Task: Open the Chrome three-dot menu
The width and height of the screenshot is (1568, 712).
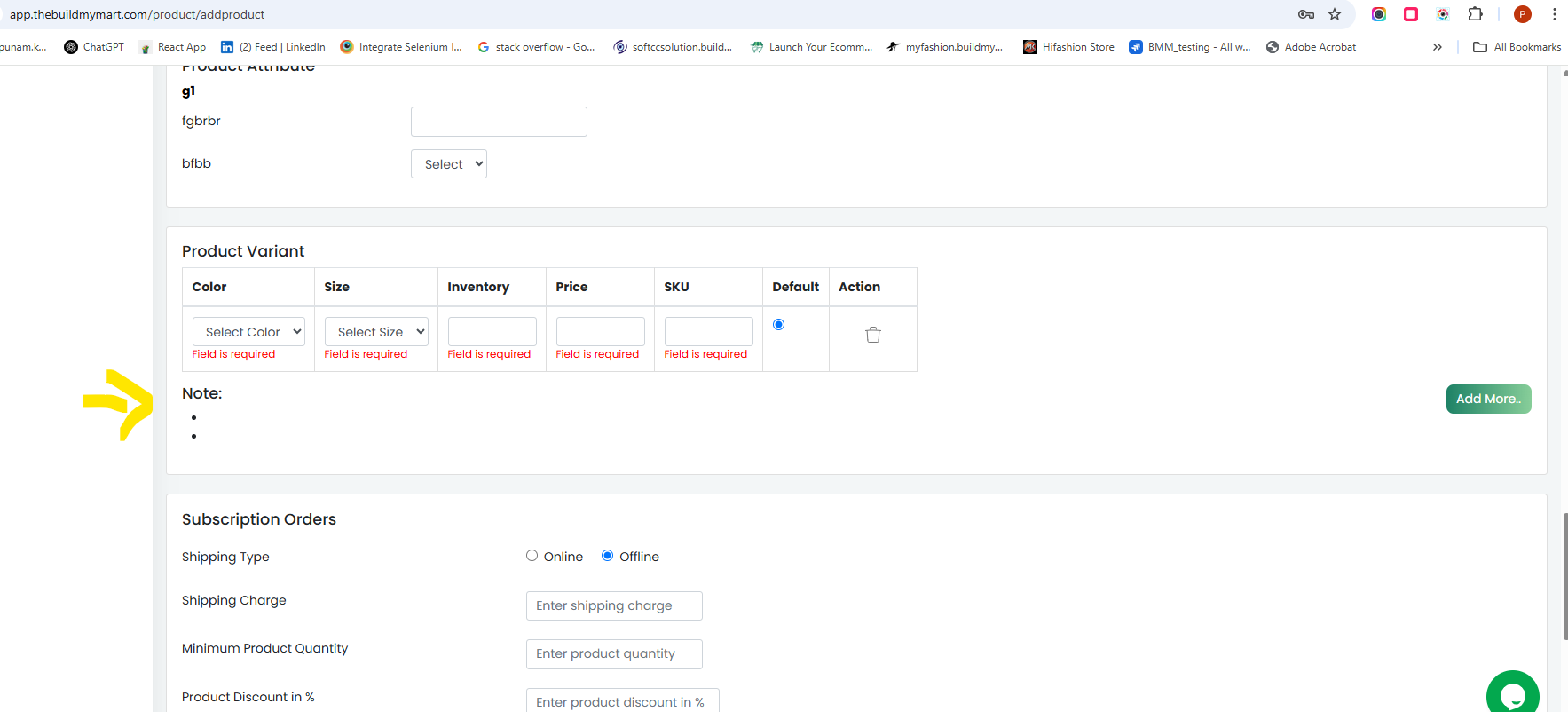Action: click(x=1555, y=14)
